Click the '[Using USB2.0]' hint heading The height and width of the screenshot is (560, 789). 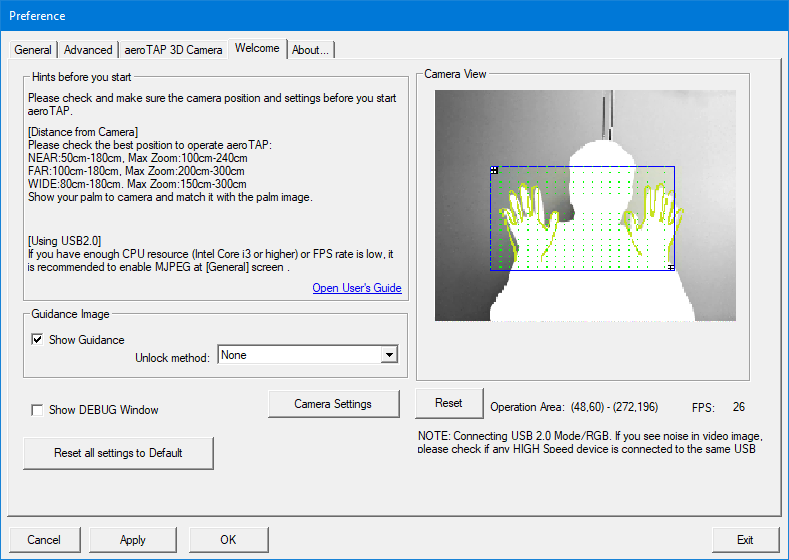coord(64,241)
